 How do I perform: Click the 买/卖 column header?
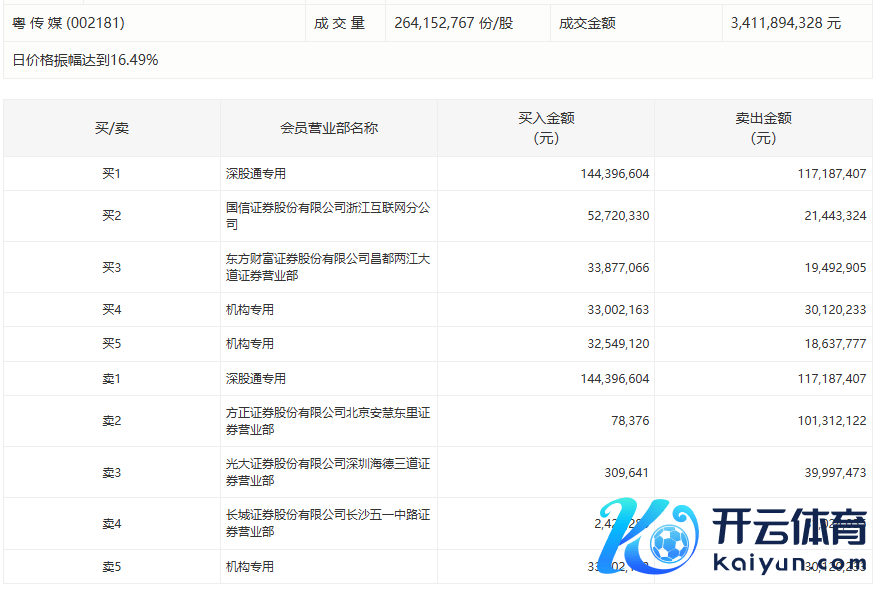(x=112, y=128)
